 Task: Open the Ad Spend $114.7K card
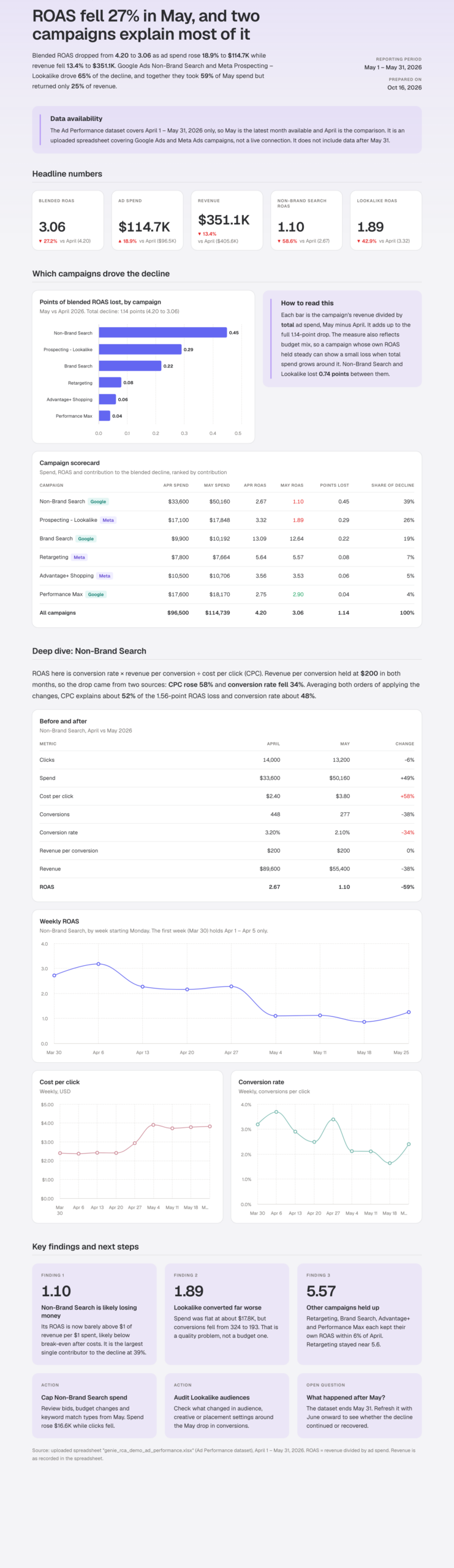[147, 221]
